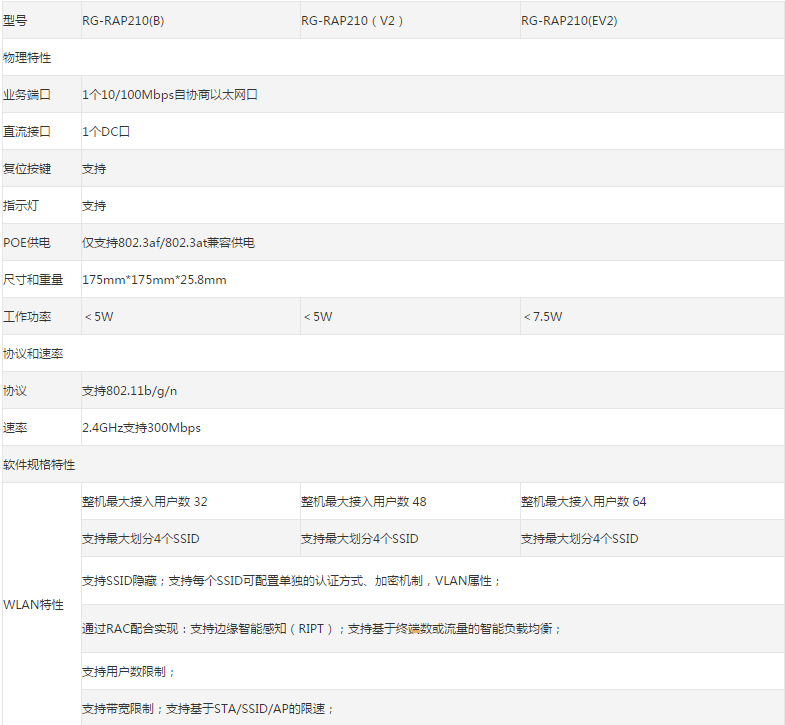
Task: Click the 尺寸和重量 row label
Action: tap(33, 280)
